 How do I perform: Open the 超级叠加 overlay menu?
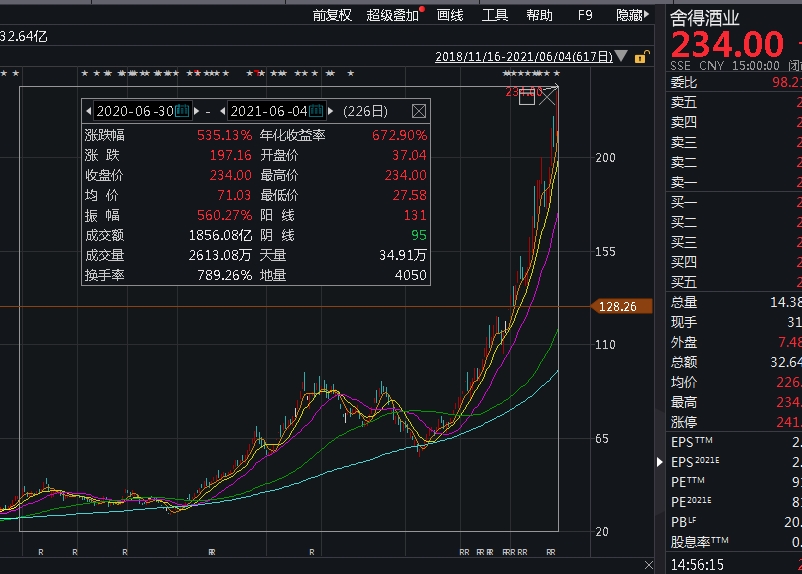(x=392, y=15)
